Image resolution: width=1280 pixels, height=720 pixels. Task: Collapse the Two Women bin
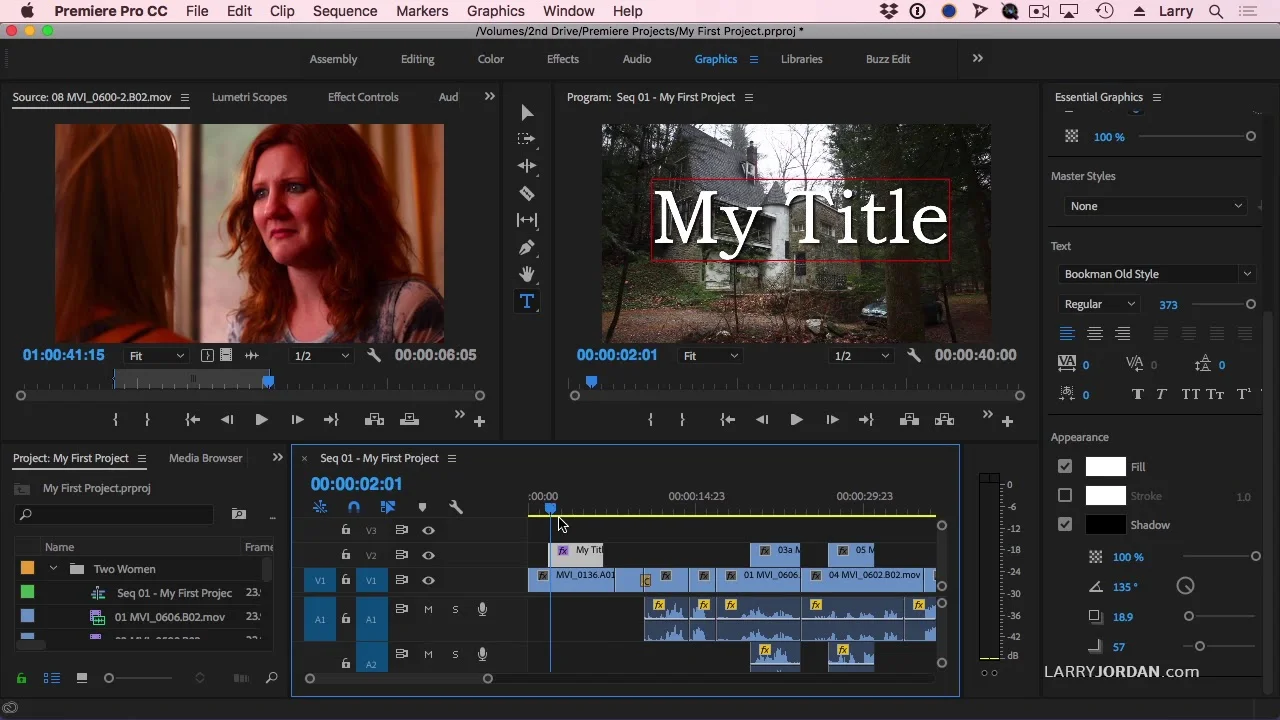[55, 568]
